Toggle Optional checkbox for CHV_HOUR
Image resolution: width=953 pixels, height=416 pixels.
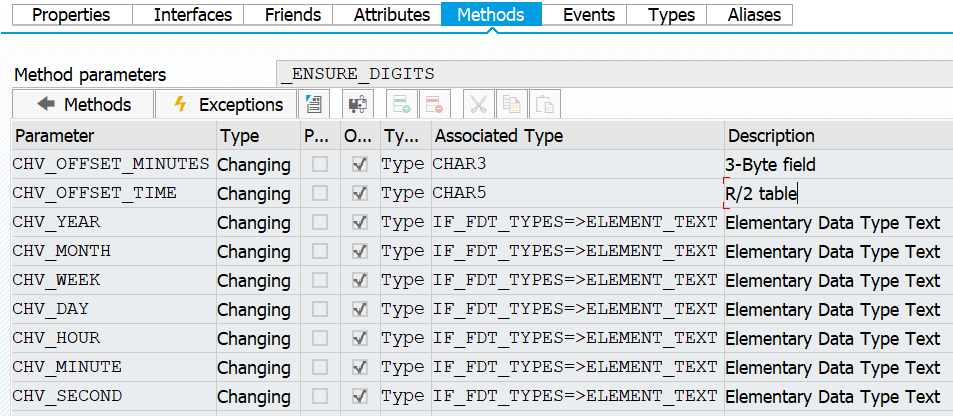pos(360,338)
